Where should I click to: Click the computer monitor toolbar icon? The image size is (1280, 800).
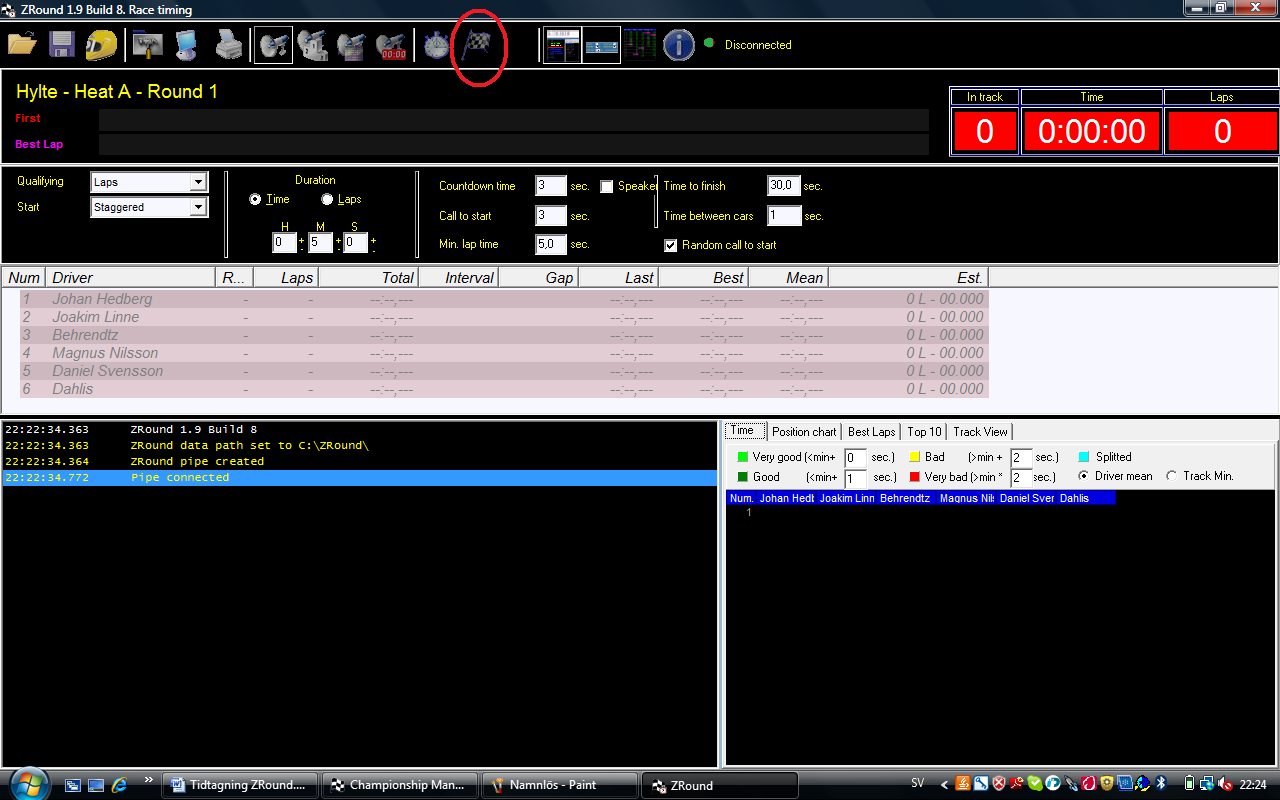[x=187, y=45]
